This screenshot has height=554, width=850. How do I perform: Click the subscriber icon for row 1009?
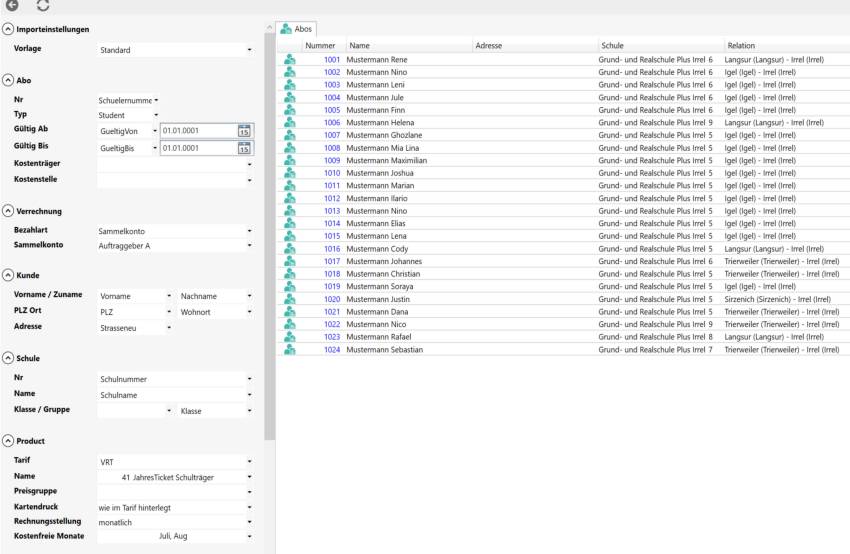click(290, 160)
